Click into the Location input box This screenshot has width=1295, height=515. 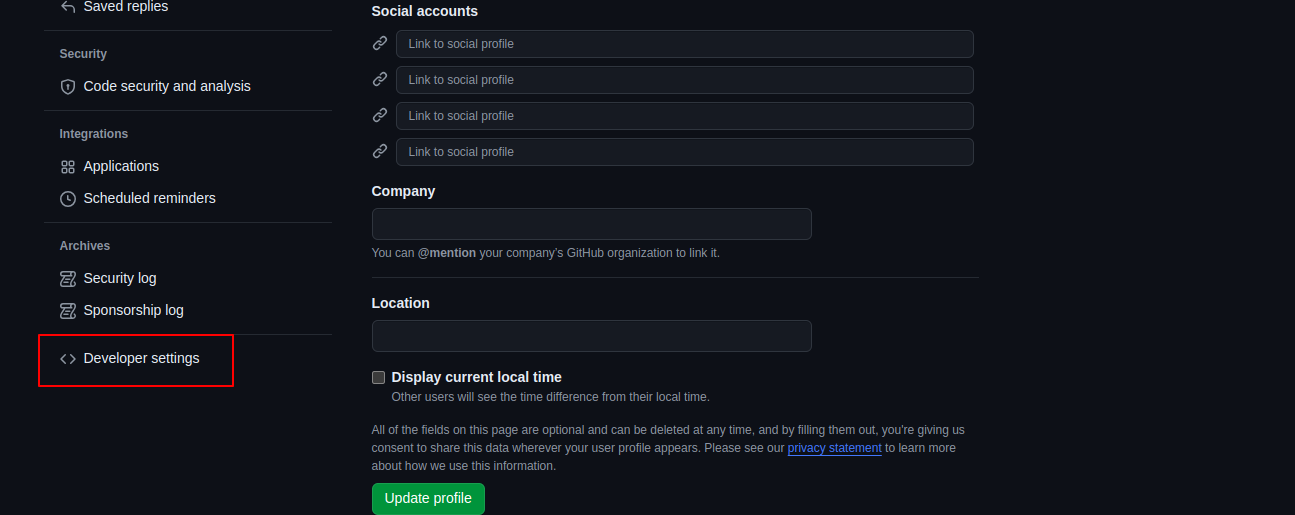pos(591,336)
